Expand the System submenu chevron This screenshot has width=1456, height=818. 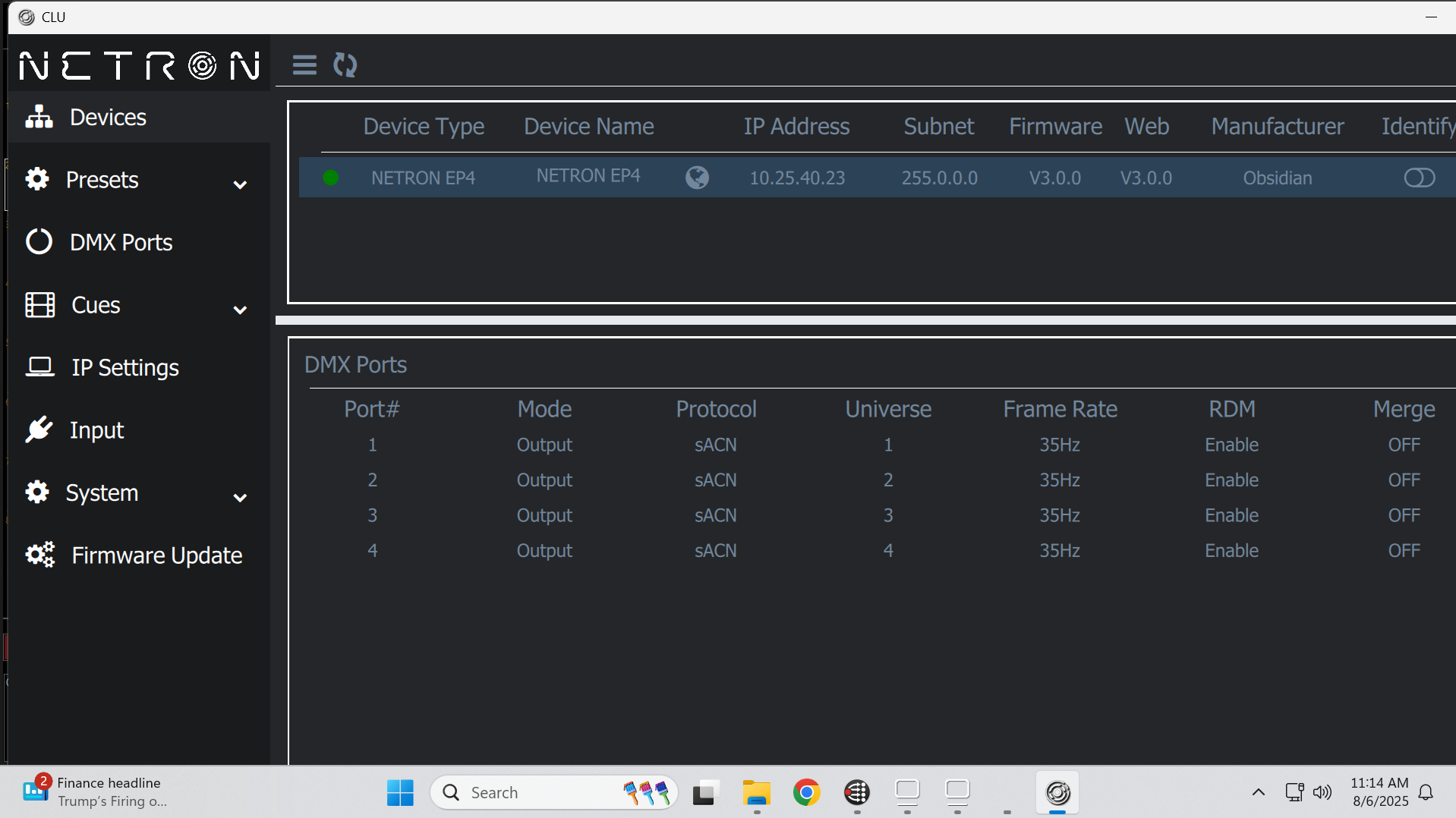[240, 498]
